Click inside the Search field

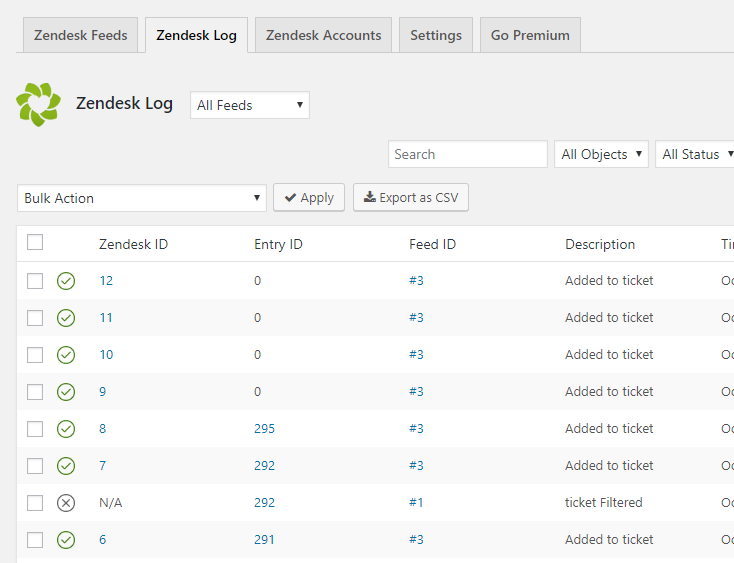point(468,154)
